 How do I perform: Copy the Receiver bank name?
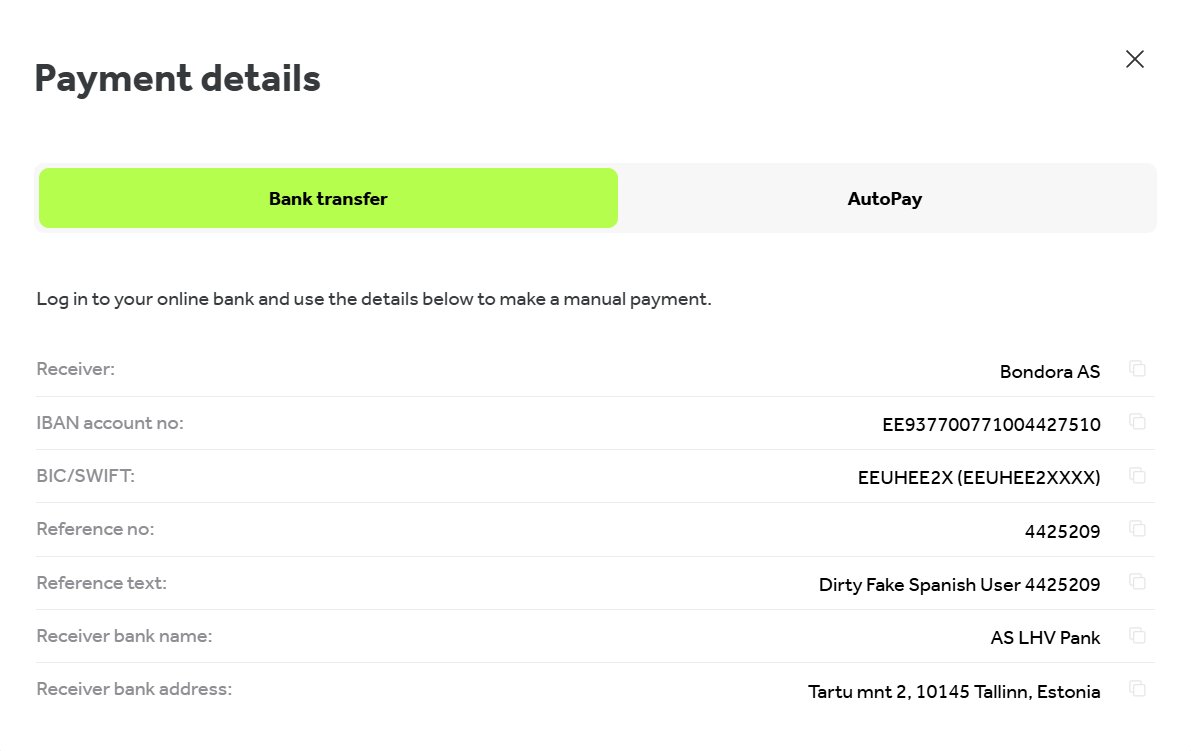pos(1137,636)
